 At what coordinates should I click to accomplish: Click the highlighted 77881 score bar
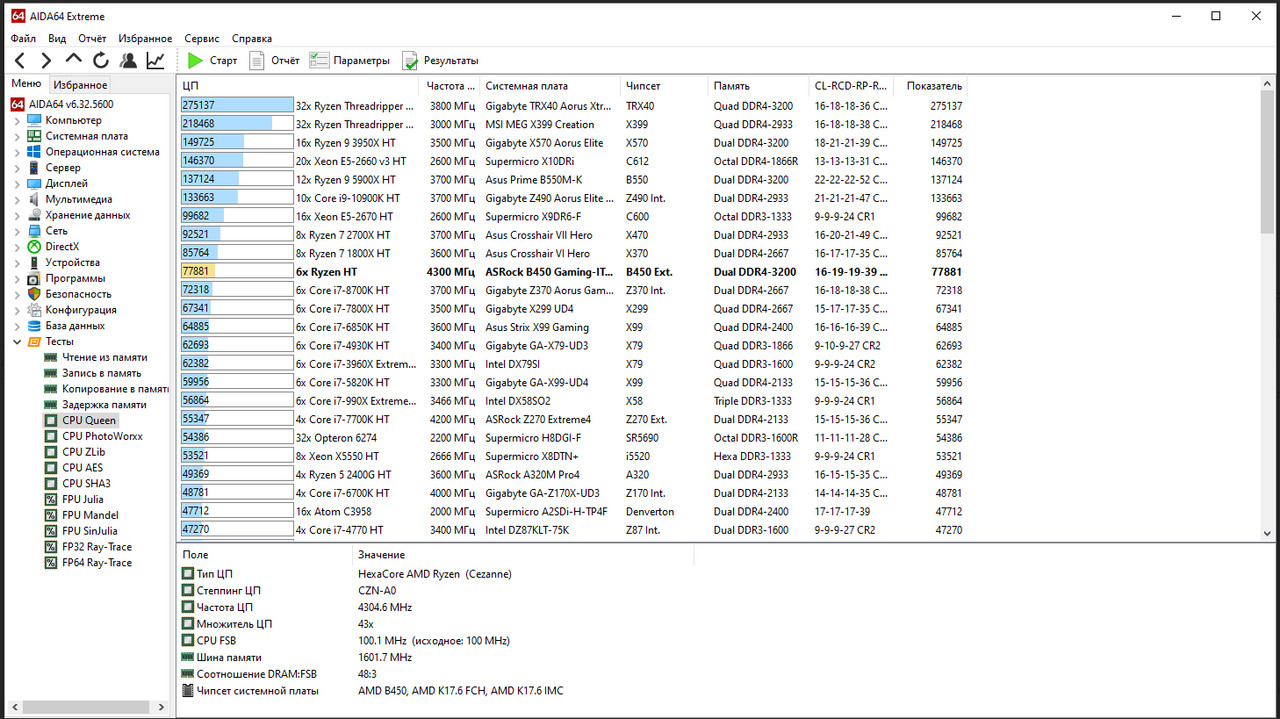(x=237, y=272)
